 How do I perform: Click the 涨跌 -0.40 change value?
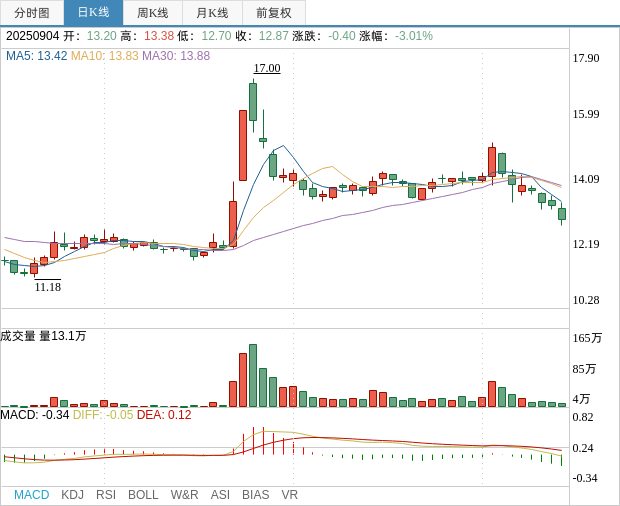[x=324, y=36]
